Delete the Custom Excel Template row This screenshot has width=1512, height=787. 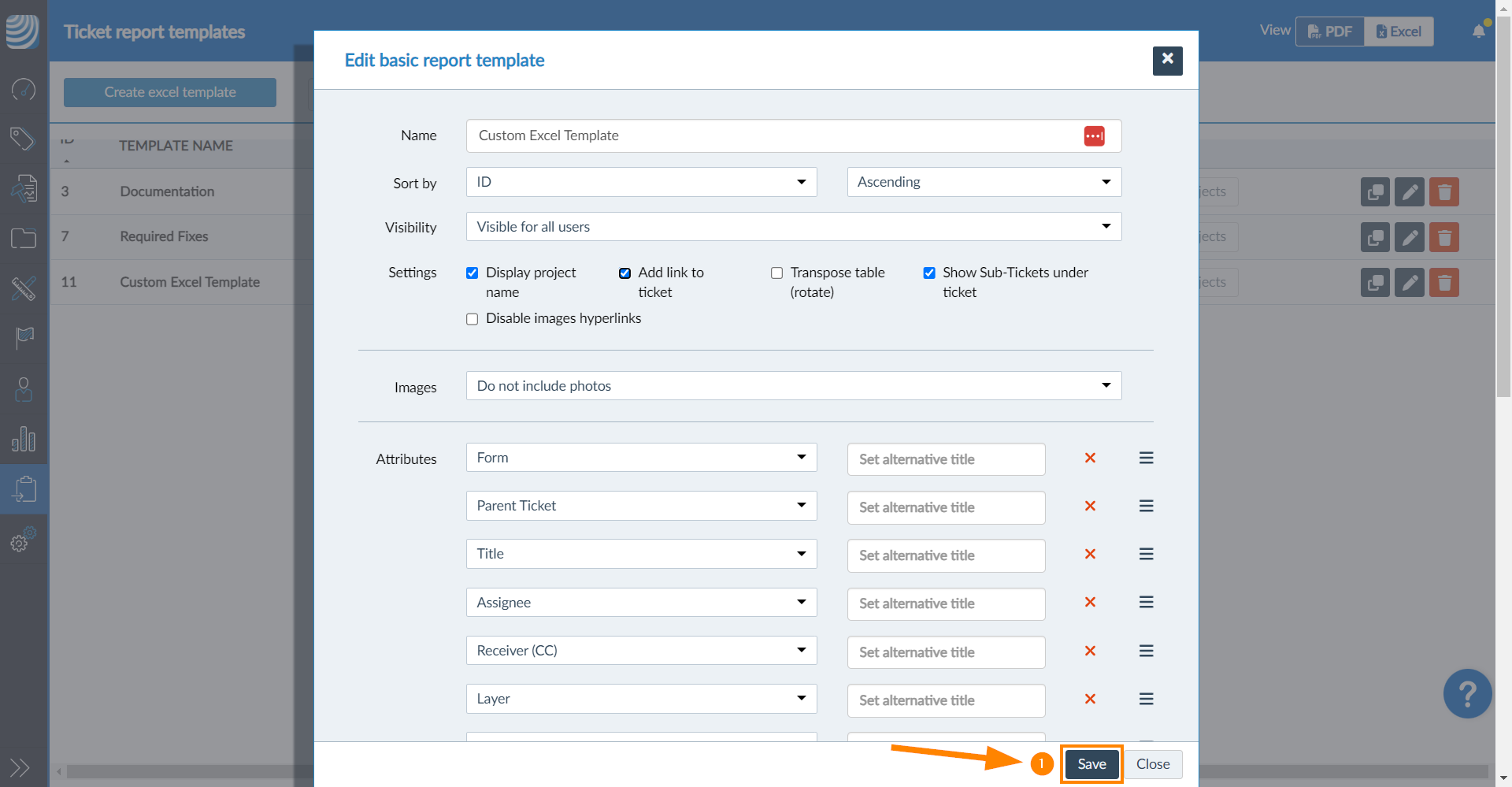click(1443, 283)
